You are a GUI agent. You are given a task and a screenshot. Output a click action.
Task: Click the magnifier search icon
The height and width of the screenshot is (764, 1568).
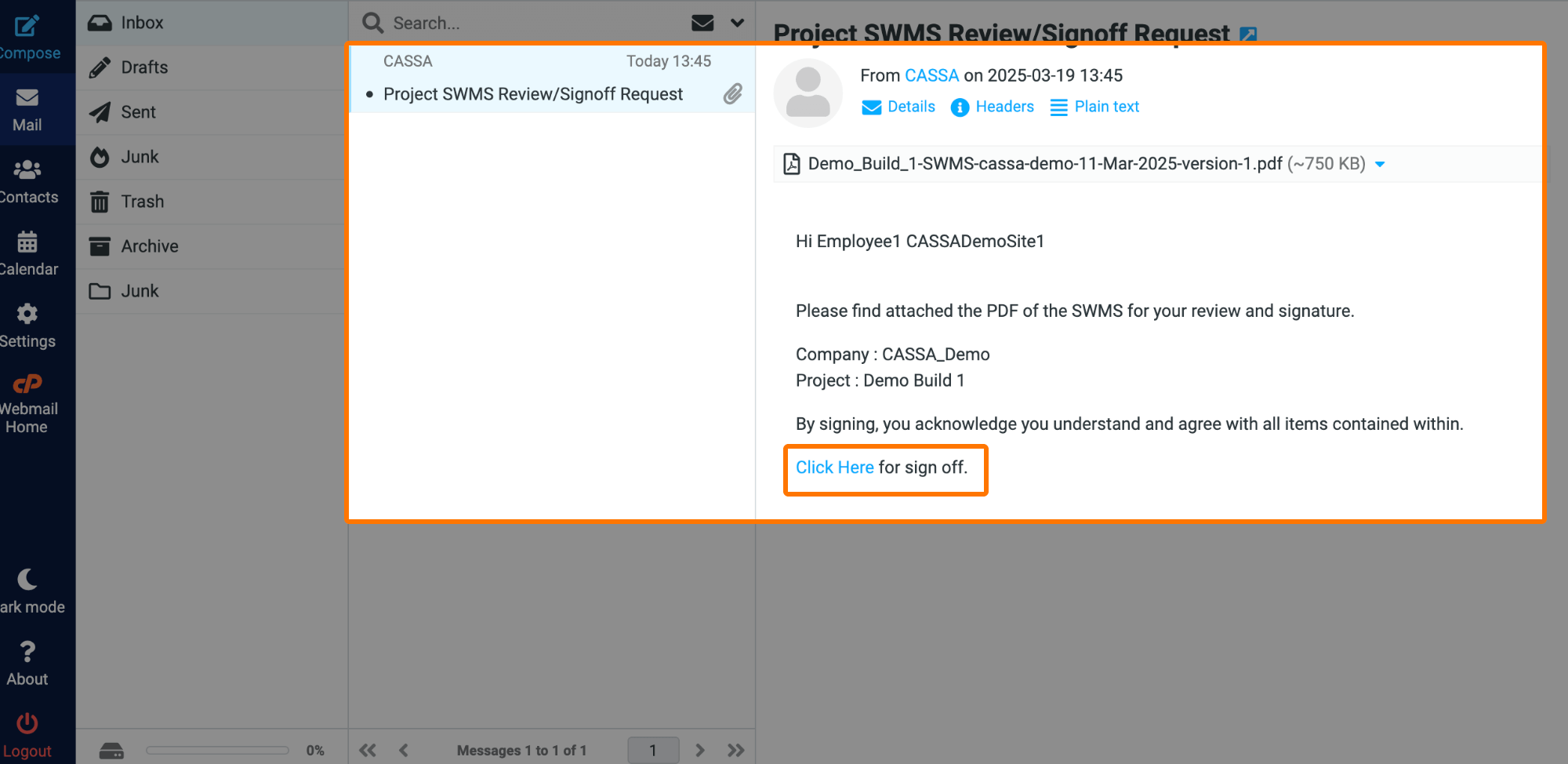click(x=372, y=23)
